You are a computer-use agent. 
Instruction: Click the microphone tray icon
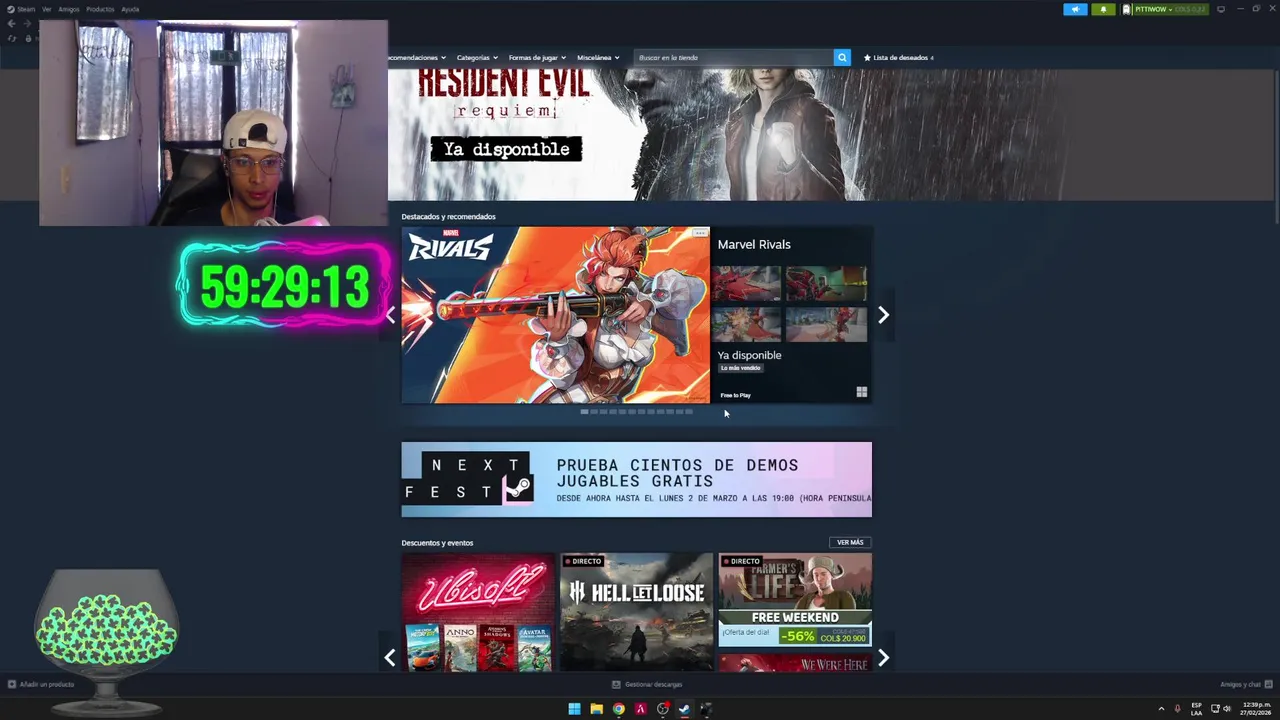[x=1177, y=709]
